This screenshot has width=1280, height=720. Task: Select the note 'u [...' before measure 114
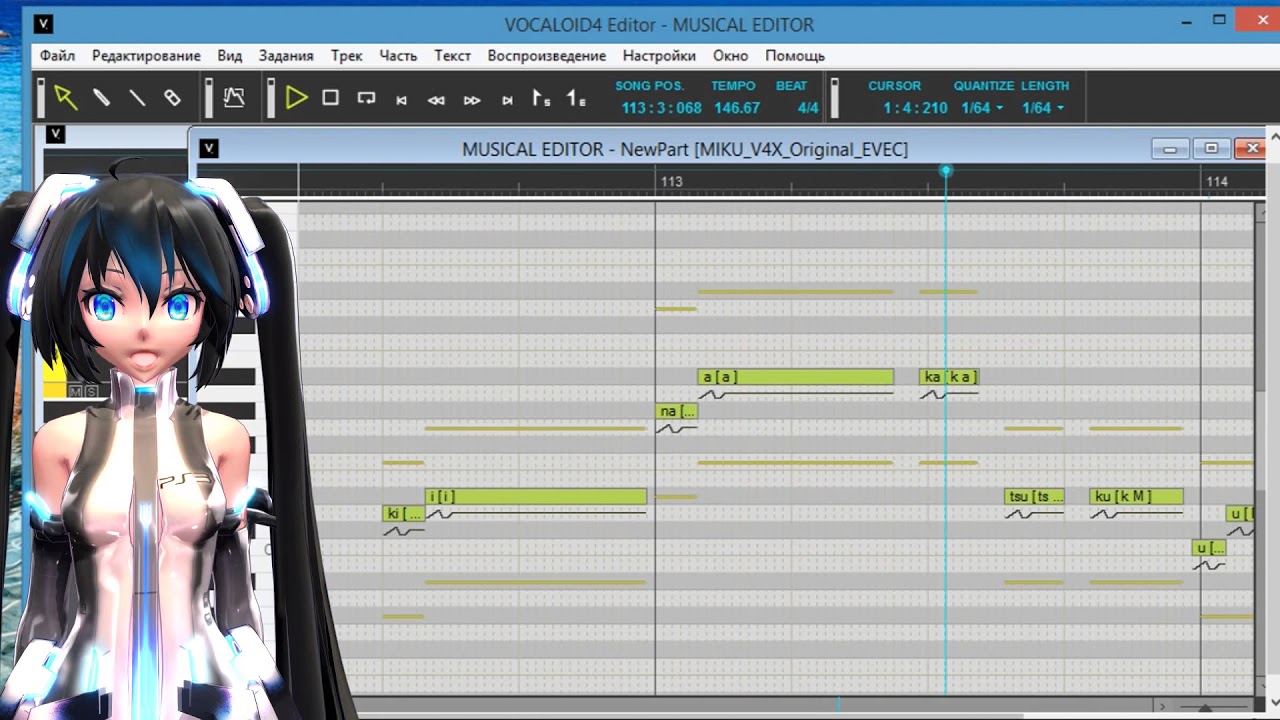pos(1209,547)
